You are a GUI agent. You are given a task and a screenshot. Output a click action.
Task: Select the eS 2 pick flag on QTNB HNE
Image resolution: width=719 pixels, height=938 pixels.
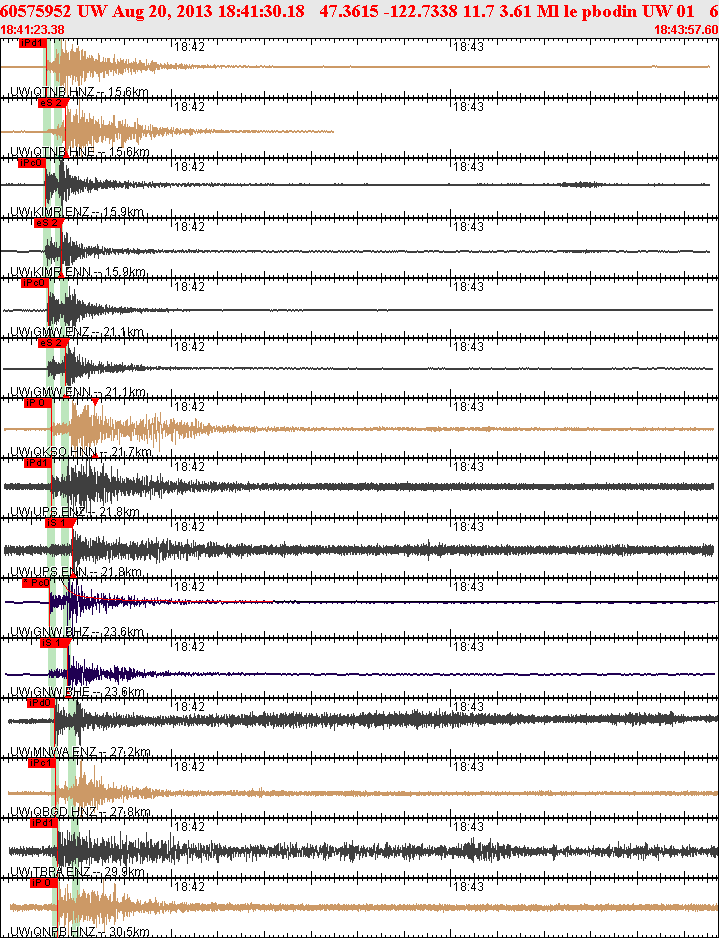[x=51, y=103]
